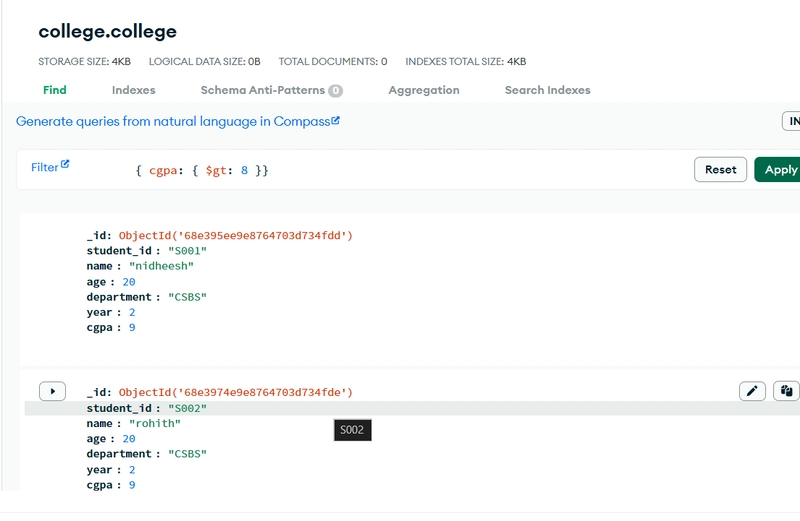Viewport: 800px width, 521px height.
Task: Expand the second document with arrow button
Action: [x=52, y=391]
